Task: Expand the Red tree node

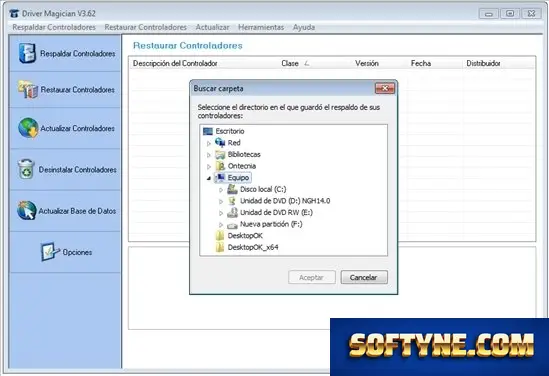Action: [209, 143]
